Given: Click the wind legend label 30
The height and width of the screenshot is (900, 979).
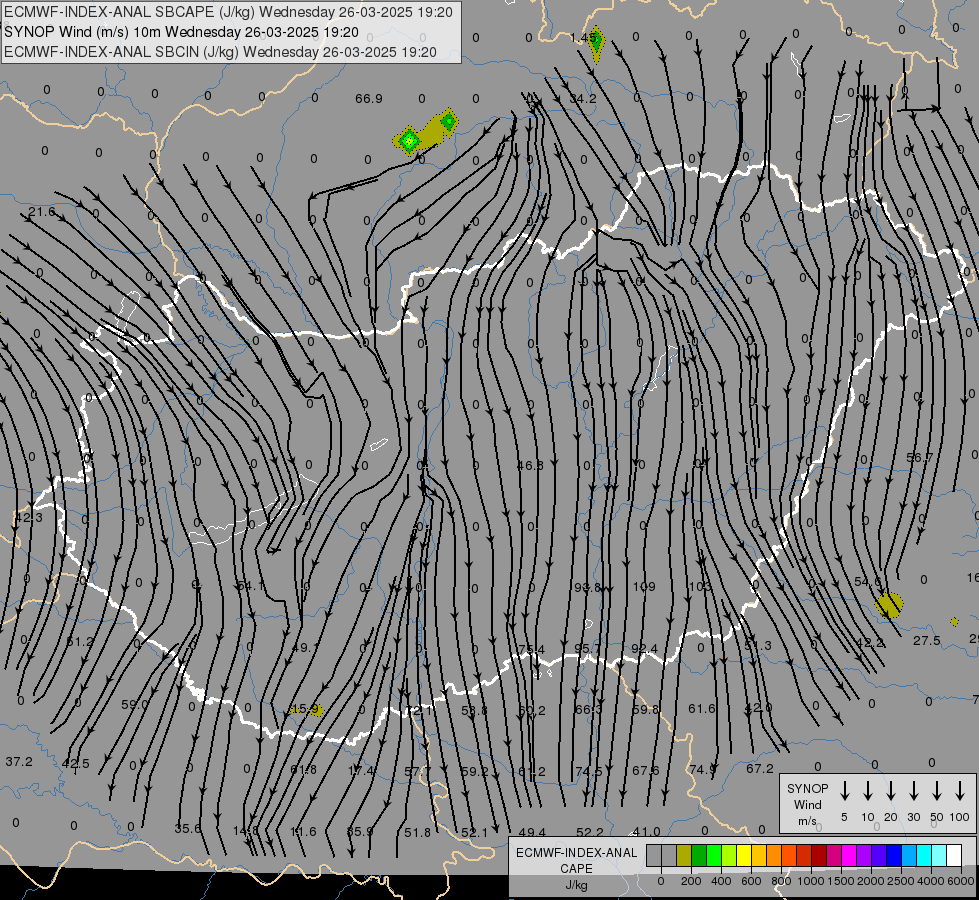Looking at the screenshot, I should coord(914,817).
